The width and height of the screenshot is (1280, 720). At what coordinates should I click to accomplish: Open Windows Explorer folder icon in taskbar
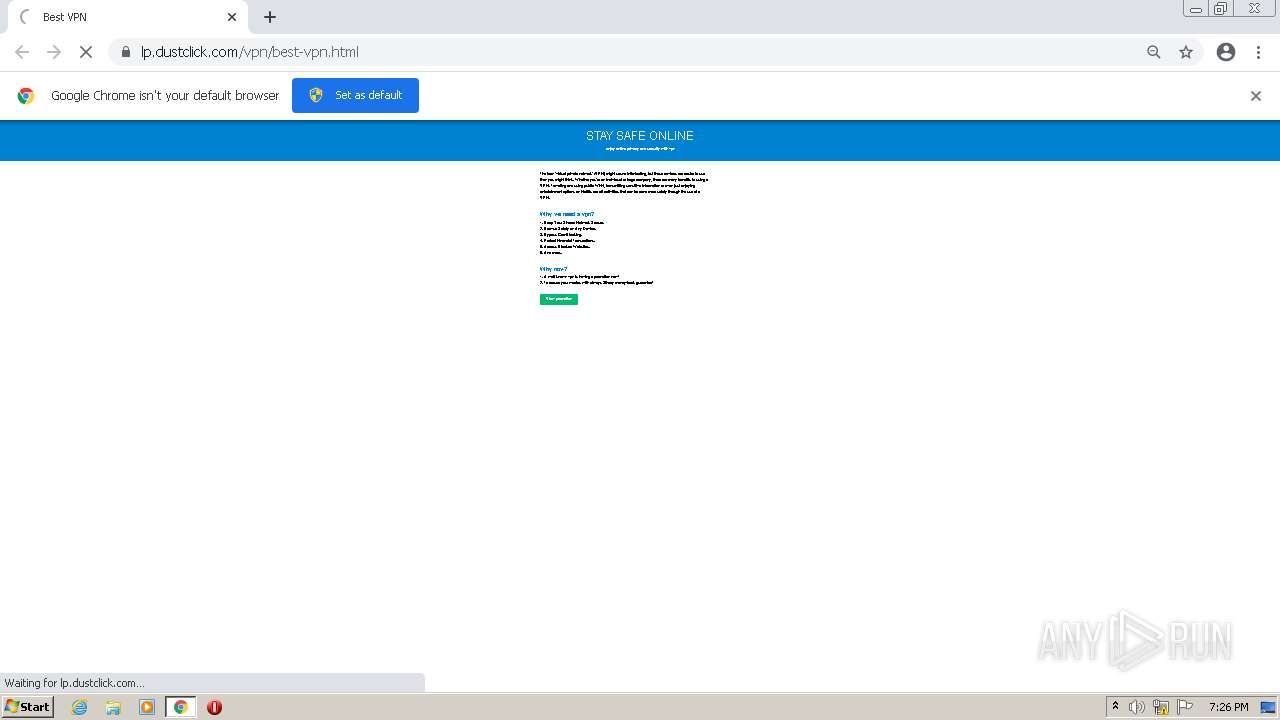click(113, 707)
